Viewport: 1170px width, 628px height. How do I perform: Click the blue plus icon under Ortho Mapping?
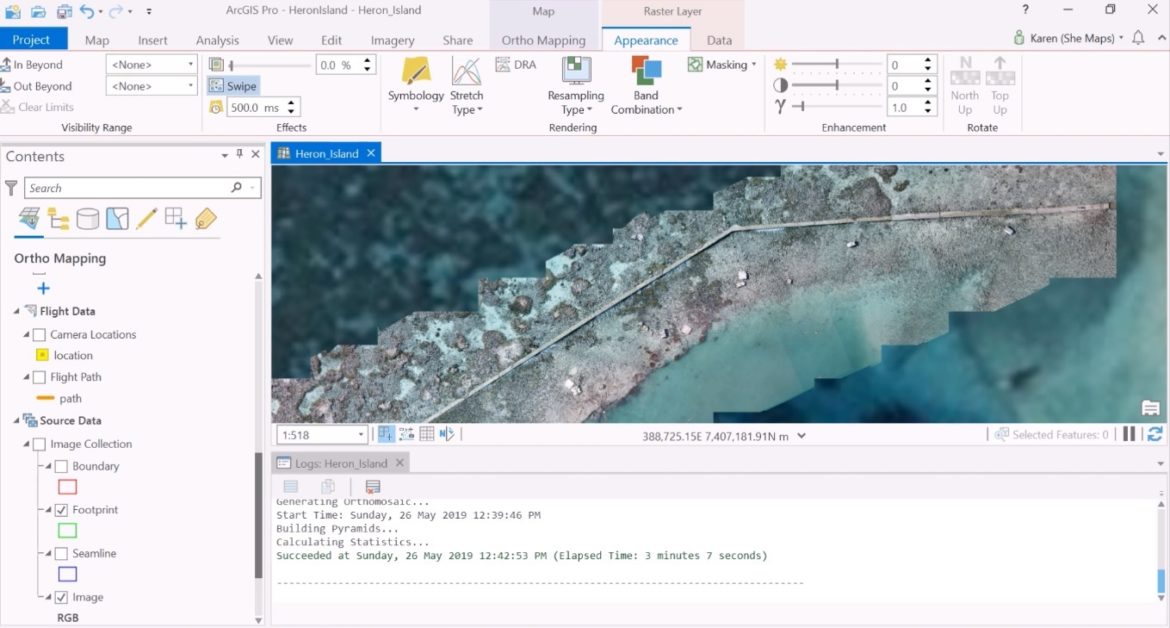click(43, 288)
